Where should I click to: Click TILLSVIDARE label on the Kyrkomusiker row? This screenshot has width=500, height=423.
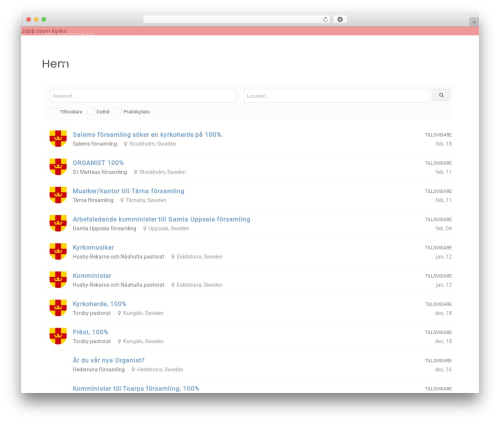(438, 248)
